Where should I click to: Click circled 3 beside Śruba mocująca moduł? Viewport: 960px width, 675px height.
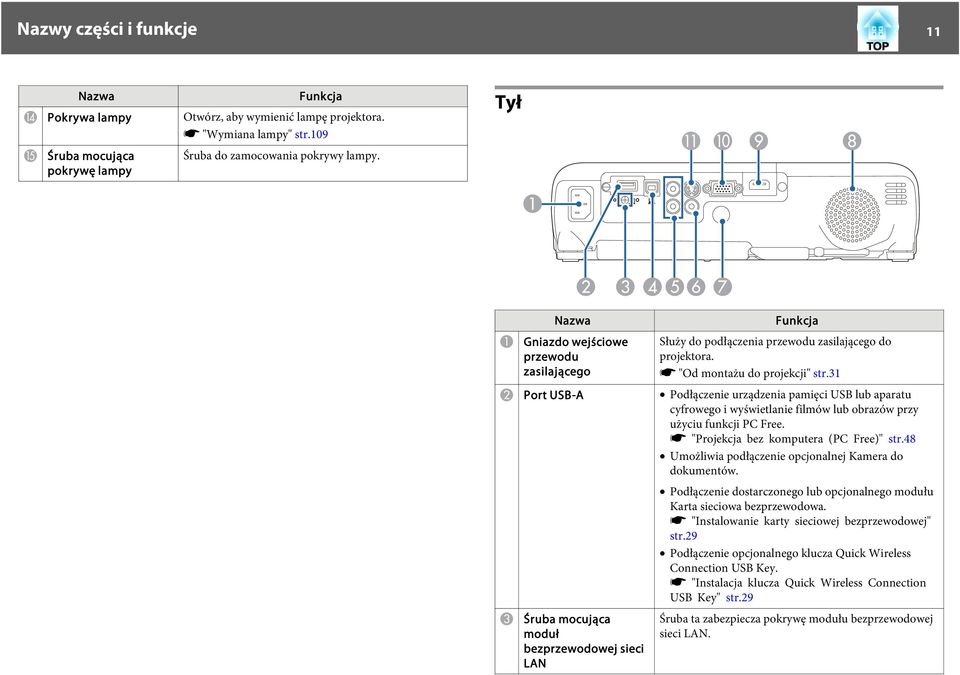click(506, 619)
